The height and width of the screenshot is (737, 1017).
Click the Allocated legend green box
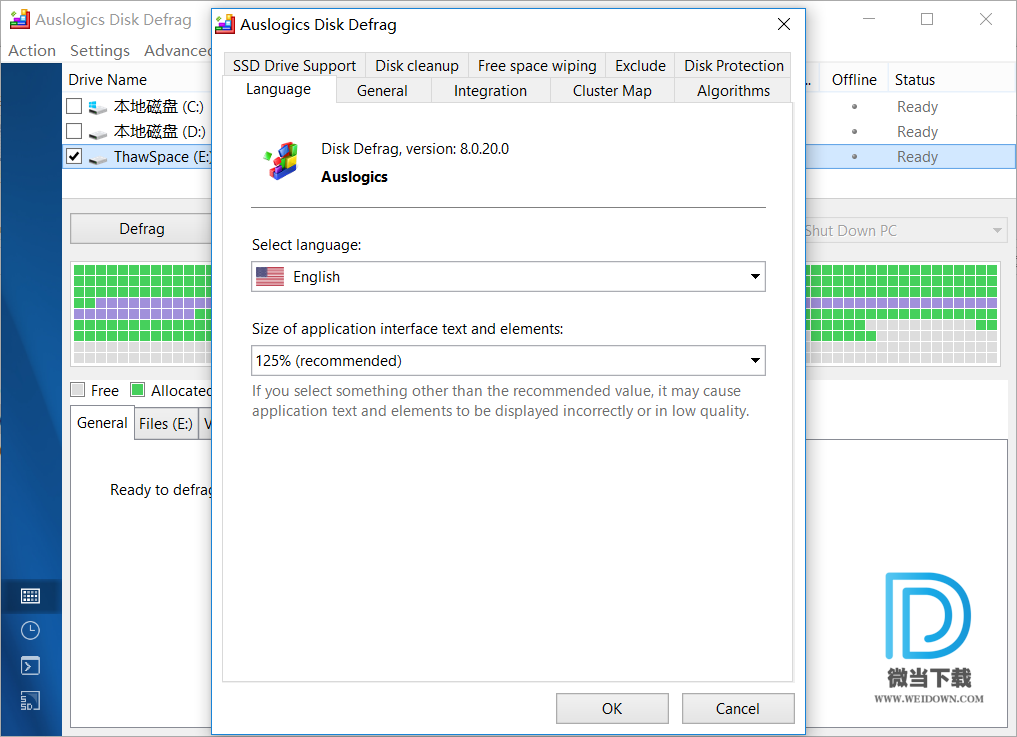tap(138, 389)
